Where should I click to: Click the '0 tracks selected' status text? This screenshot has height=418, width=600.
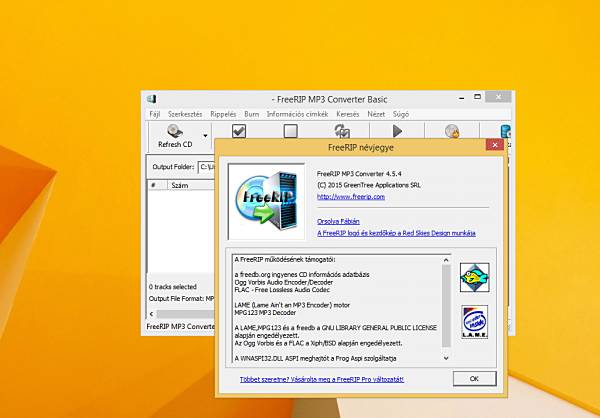pyautogui.click(x=173, y=287)
